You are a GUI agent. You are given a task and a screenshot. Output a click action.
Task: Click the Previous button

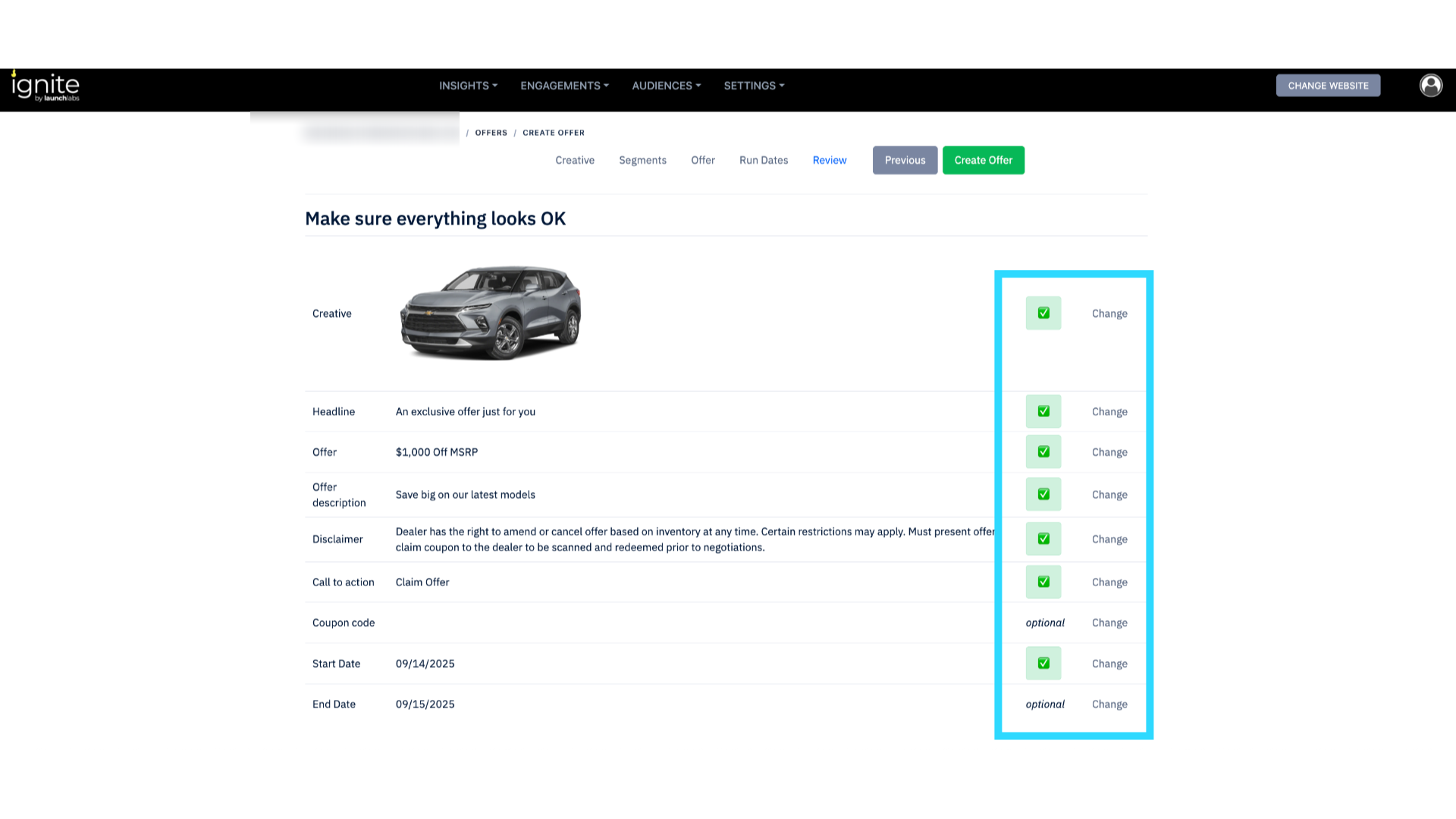pyautogui.click(x=905, y=161)
